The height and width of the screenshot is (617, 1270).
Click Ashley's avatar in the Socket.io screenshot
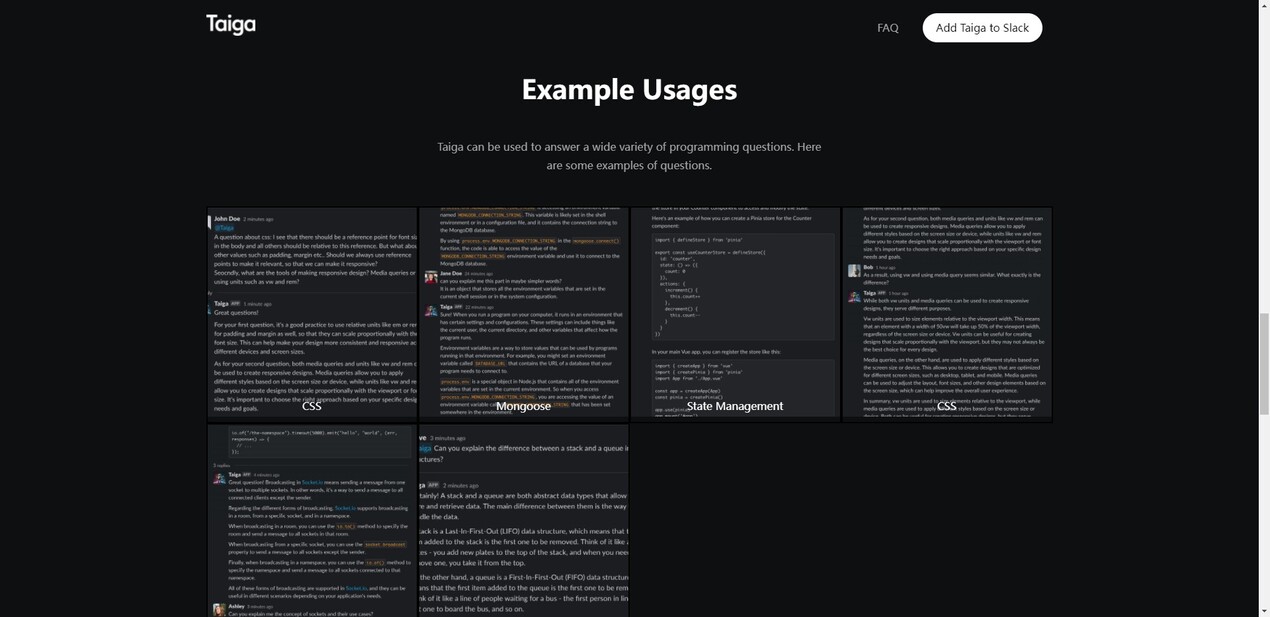(x=219, y=609)
